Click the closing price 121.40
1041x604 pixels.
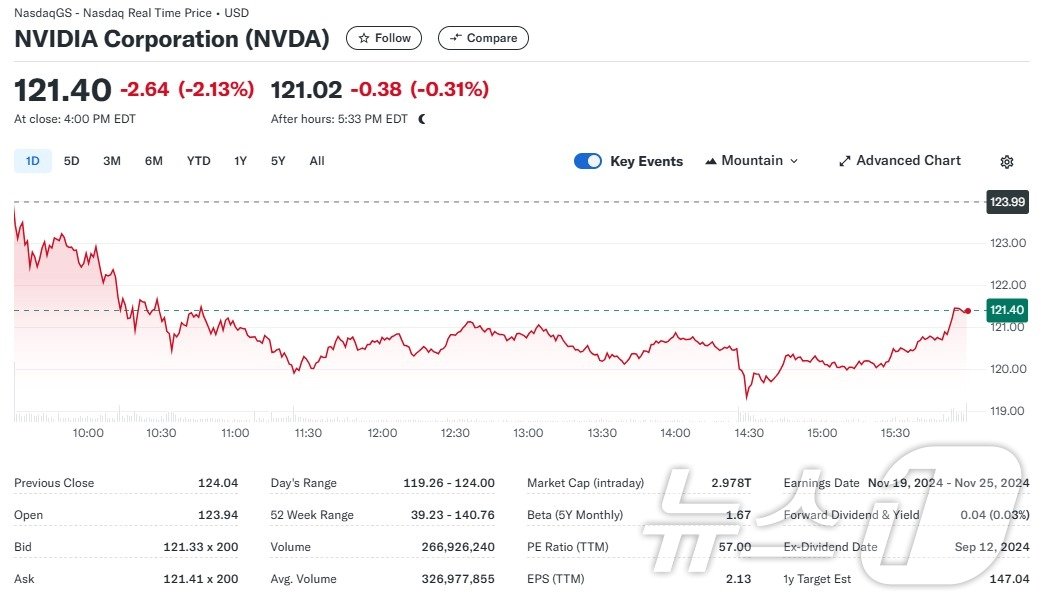62,90
